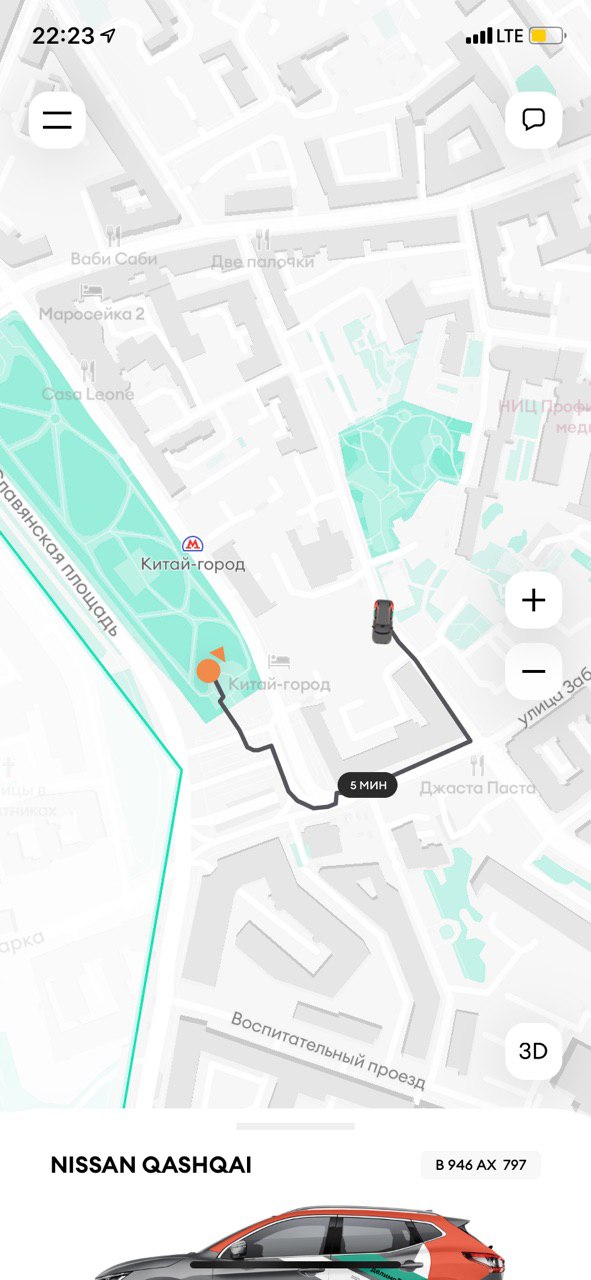Tap the license plate В 946 АХ 797
This screenshot has height=1280, width=591.
(x=480, y=1165)
